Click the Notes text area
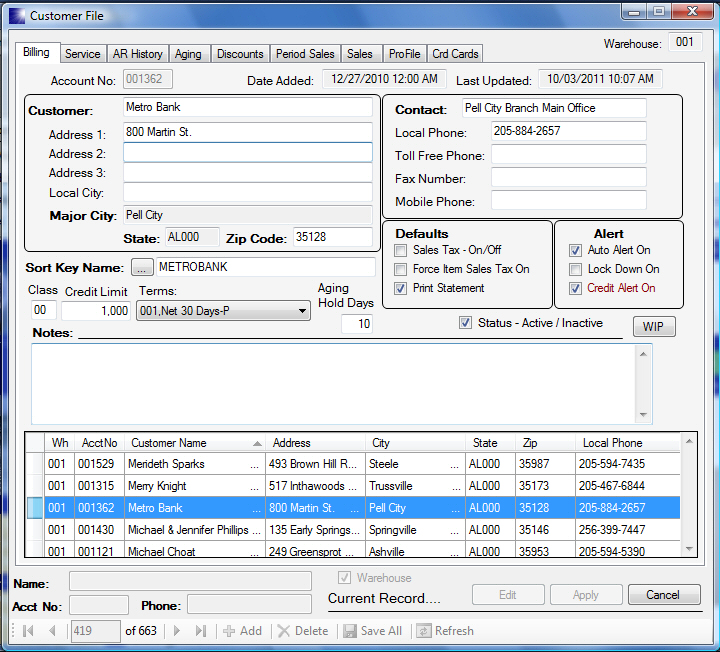Viewport: 720px width, 652px height. coord(342,384)
